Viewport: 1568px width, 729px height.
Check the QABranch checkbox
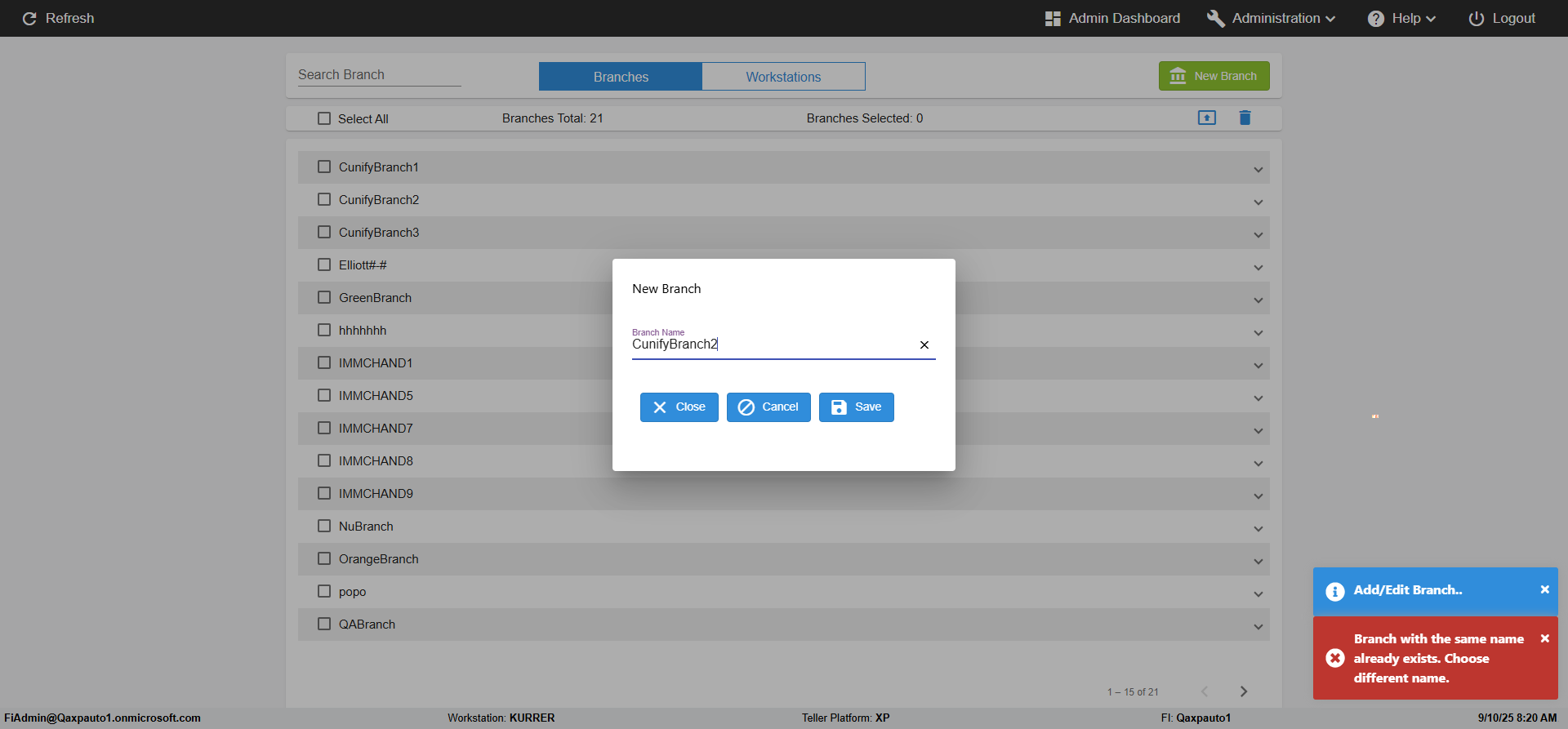point(324,624)
